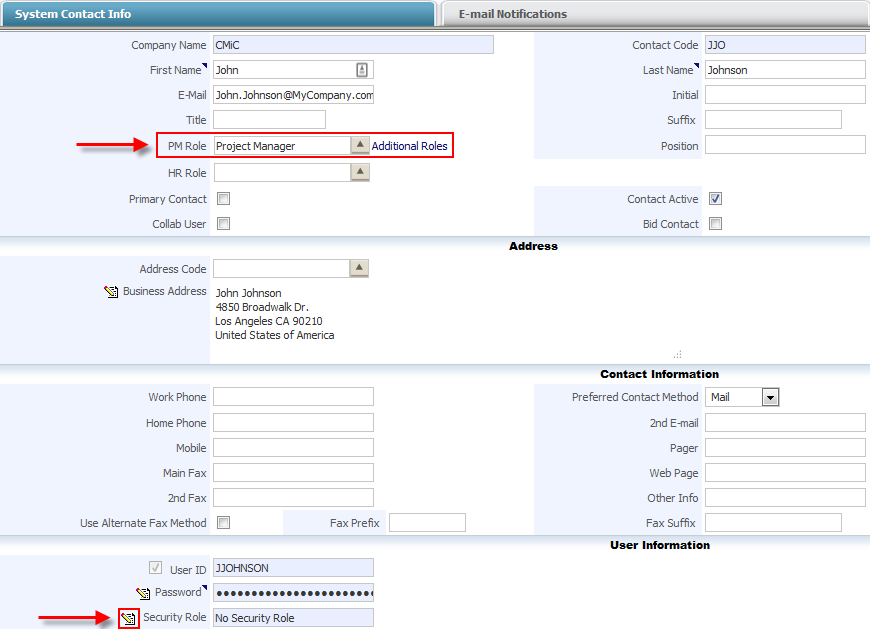The width and height of the screenshot is (870, 629).
Task: Click the Additional Roles link
Action: (x=411, y=145)
